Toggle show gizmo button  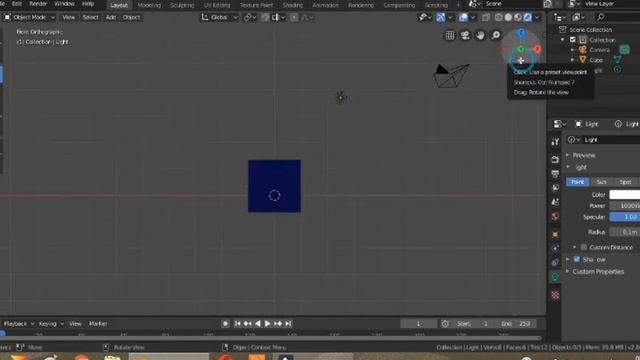click(x=440, y=17)
